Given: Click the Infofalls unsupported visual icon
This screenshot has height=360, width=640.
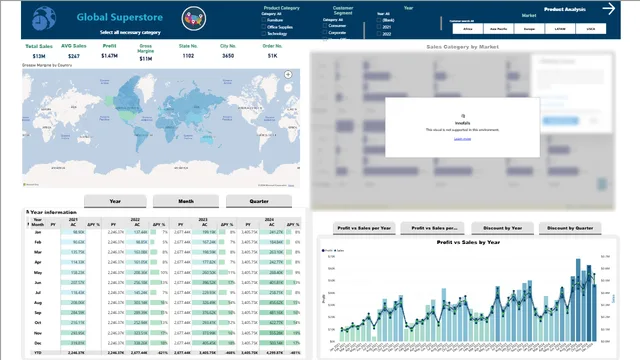Looking at the screenshot, I should (462, 116).
